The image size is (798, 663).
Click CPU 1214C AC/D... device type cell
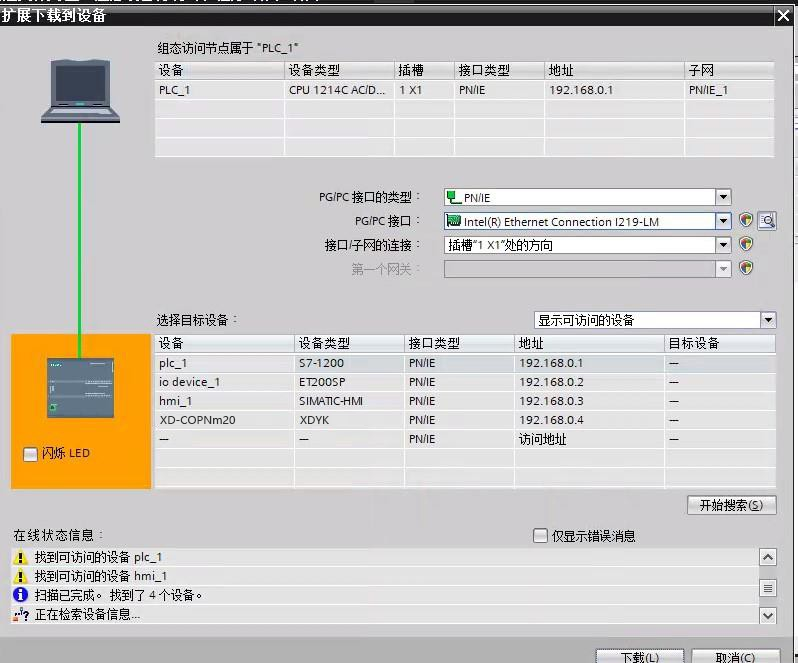tap(339, 90)
